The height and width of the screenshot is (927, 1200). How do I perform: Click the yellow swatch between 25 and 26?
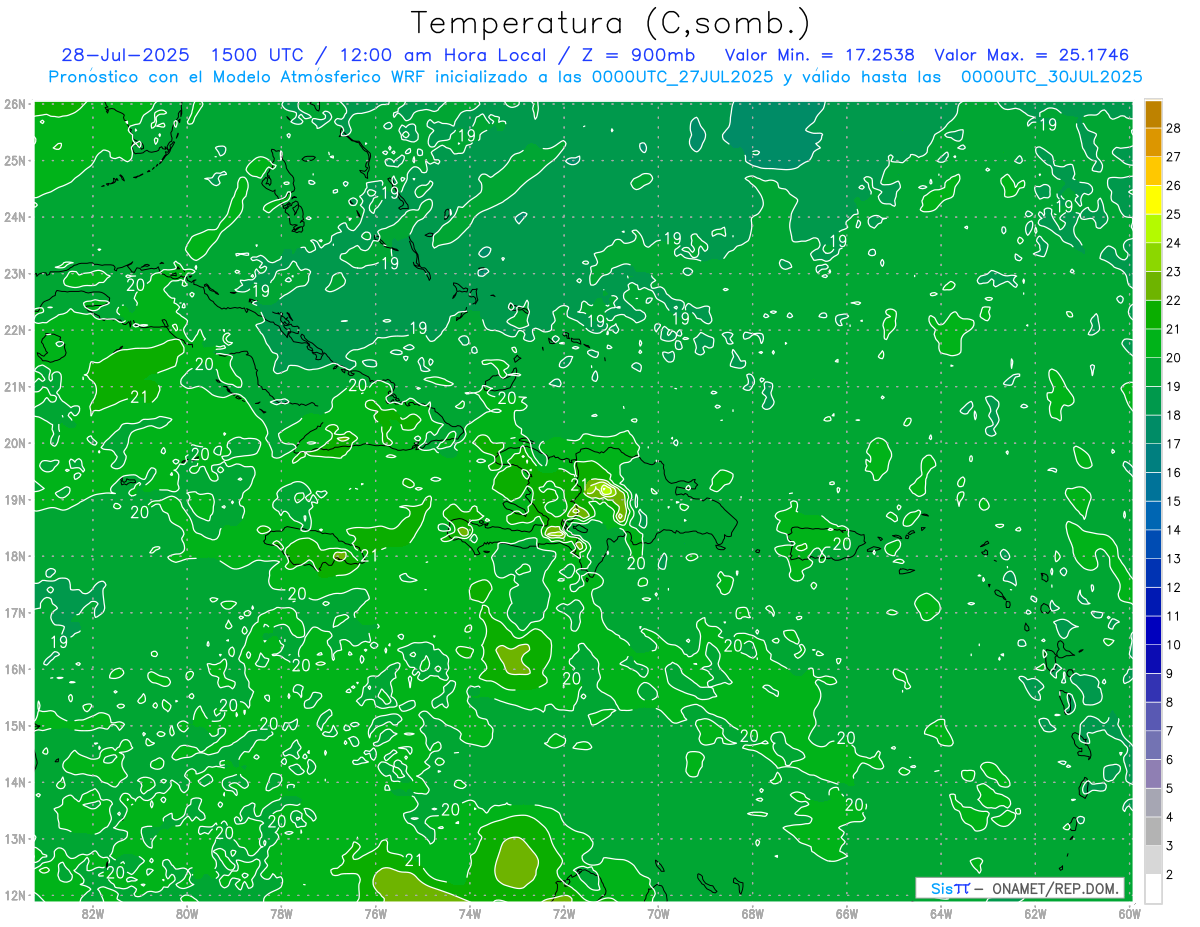1153,200
